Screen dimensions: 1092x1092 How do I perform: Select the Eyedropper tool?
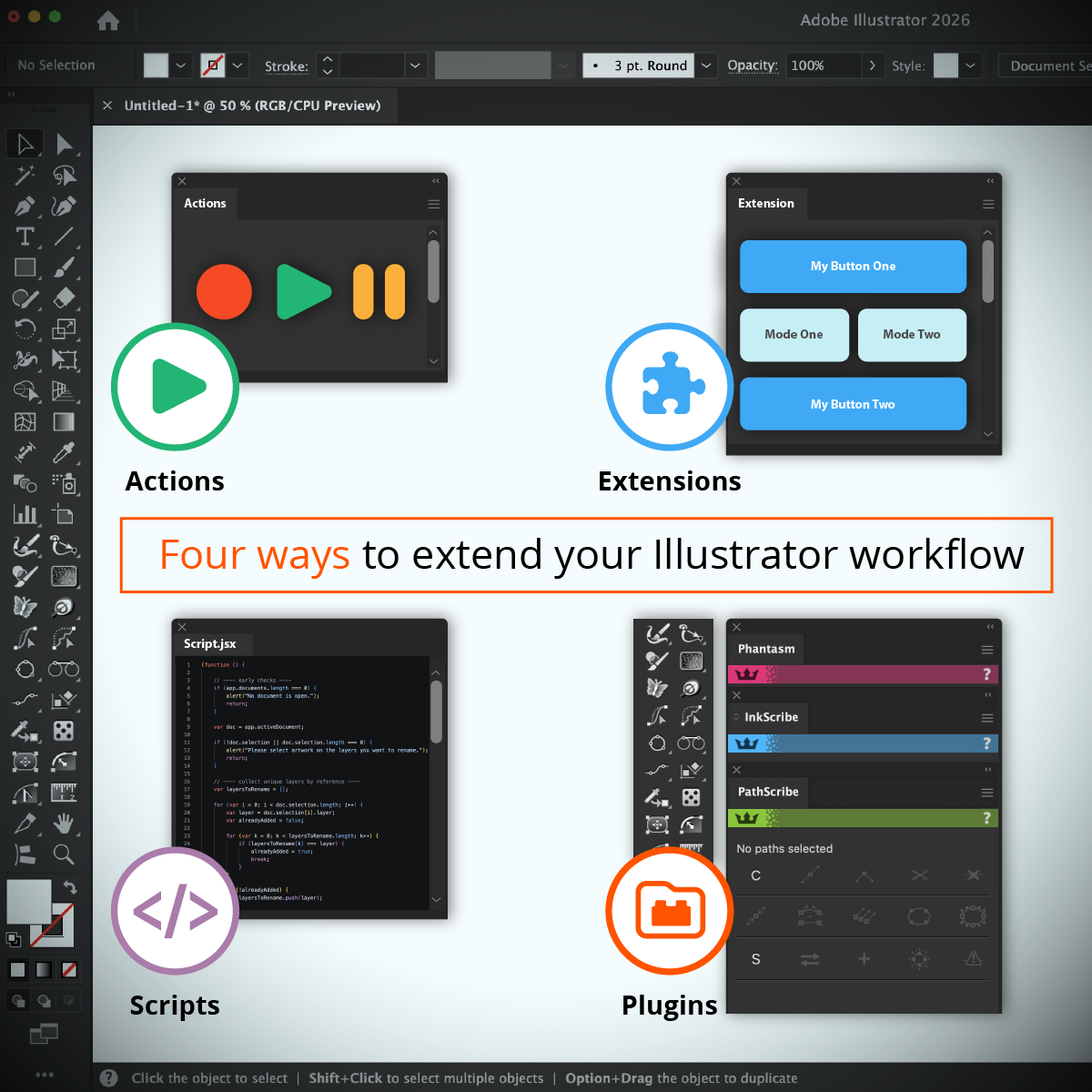pyautogui.click(x=64, y=453)
